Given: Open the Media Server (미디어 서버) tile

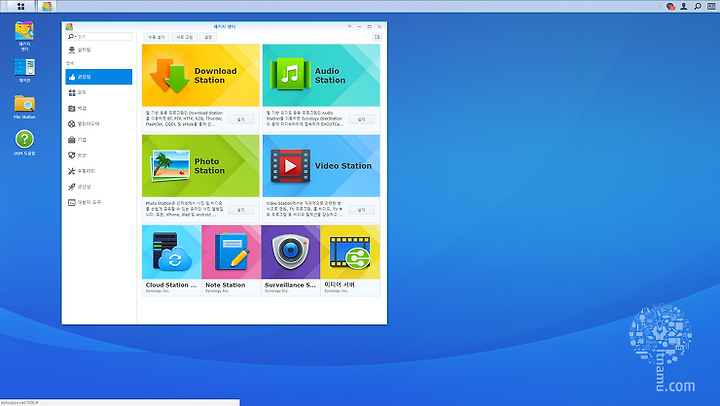Looking at the screenshot, I should tap(350, 260).
